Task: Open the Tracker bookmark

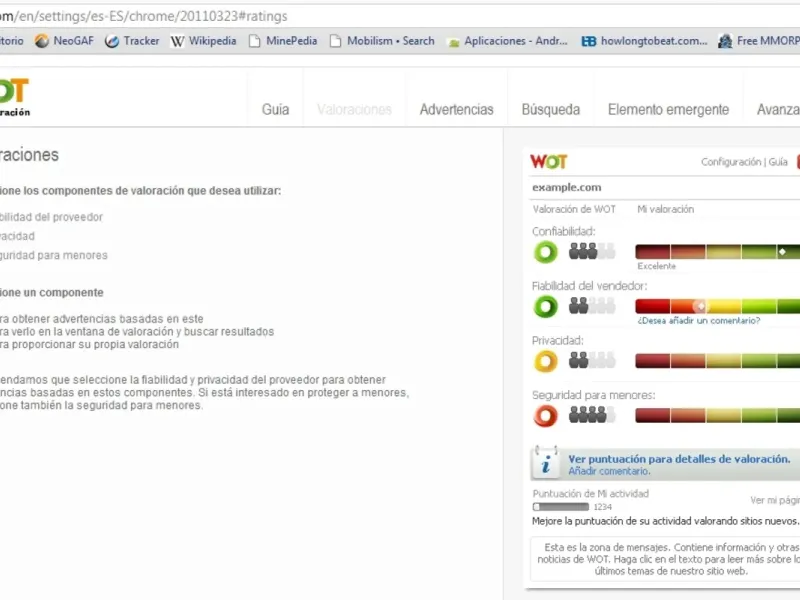Action: (x=132, y=41)
